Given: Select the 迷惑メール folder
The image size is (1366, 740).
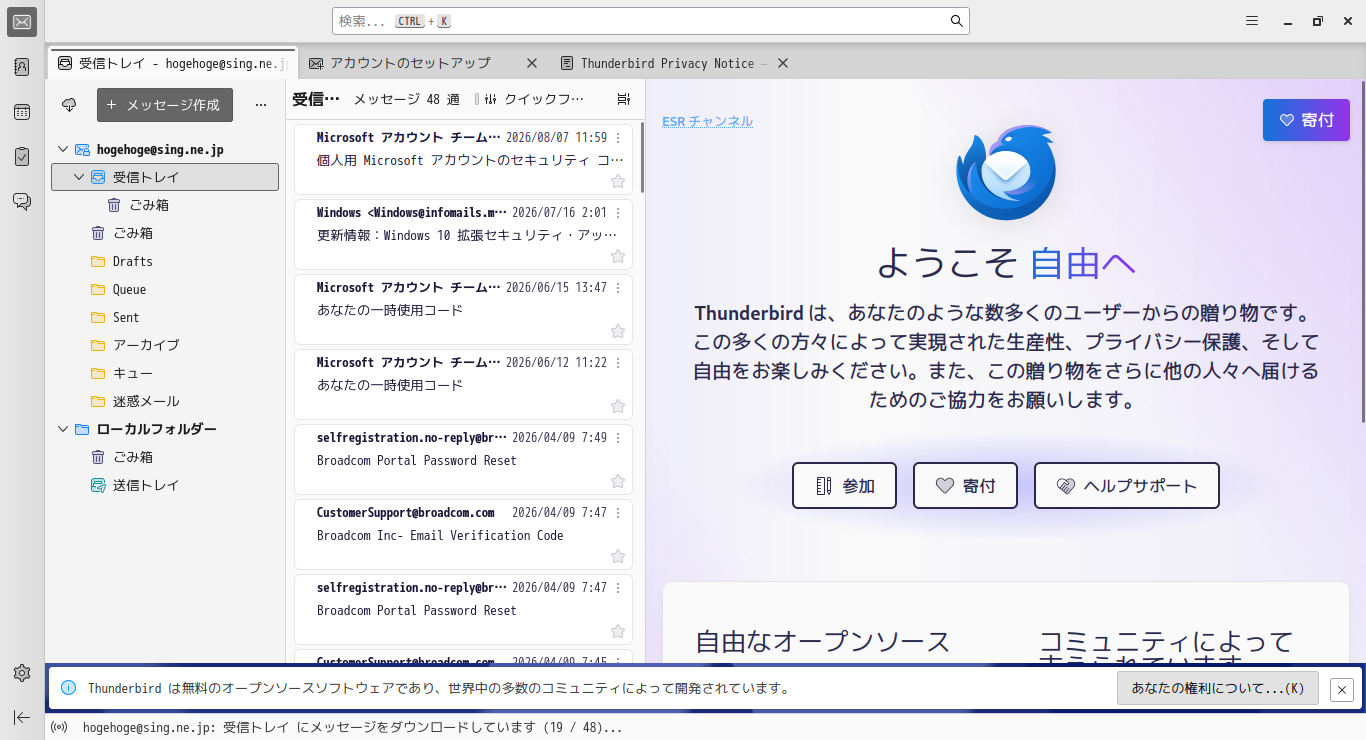Looking at the screenshot, I should tap(165, 401).
